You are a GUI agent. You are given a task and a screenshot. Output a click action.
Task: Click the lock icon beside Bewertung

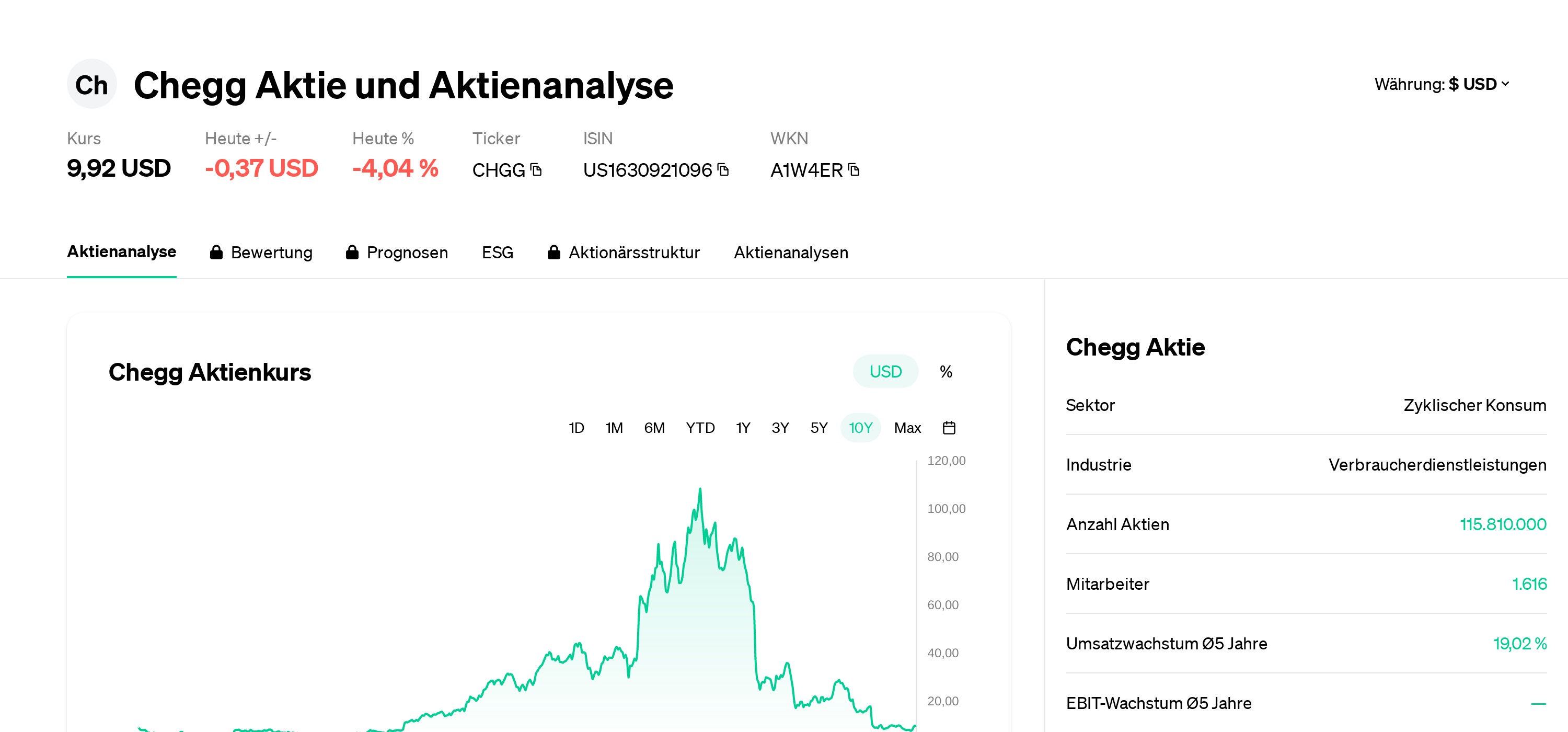tap(216, 252)
